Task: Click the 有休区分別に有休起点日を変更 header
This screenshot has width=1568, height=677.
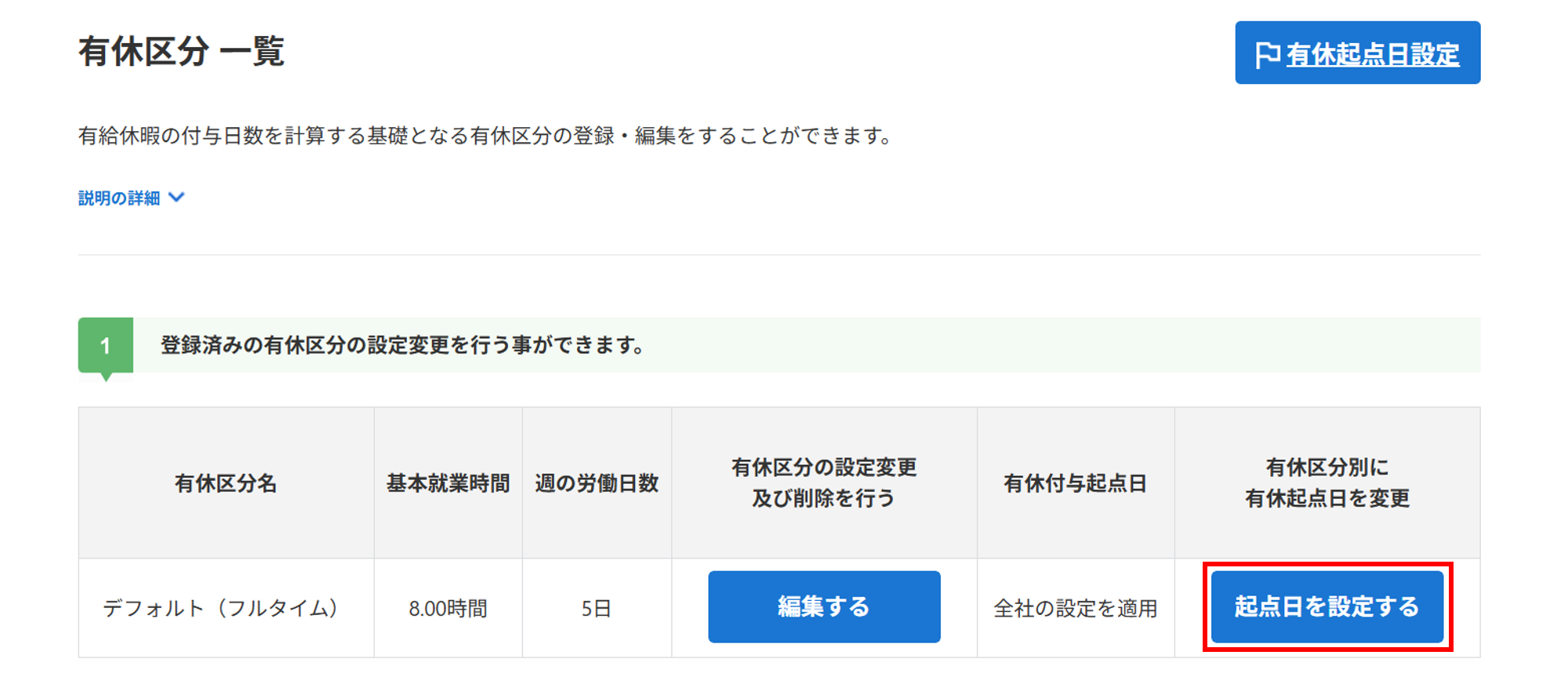Action: [1327, 482]
